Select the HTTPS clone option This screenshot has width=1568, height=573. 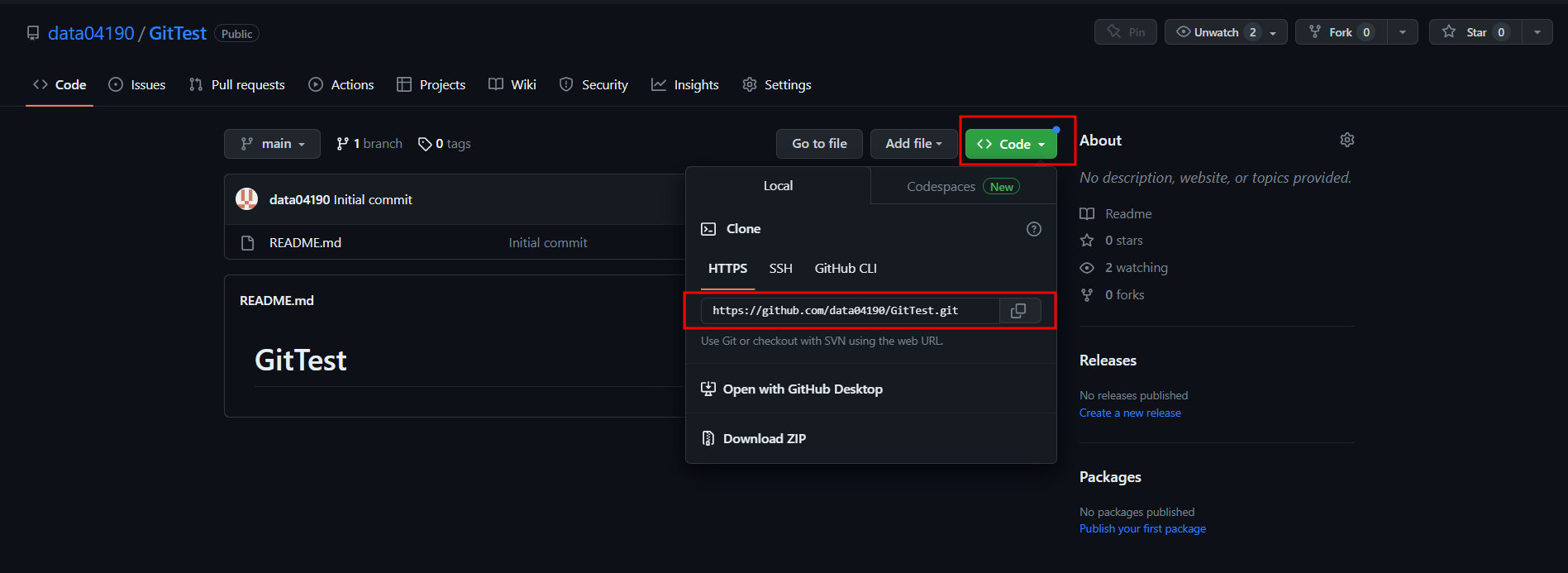(x=727, y=269)
